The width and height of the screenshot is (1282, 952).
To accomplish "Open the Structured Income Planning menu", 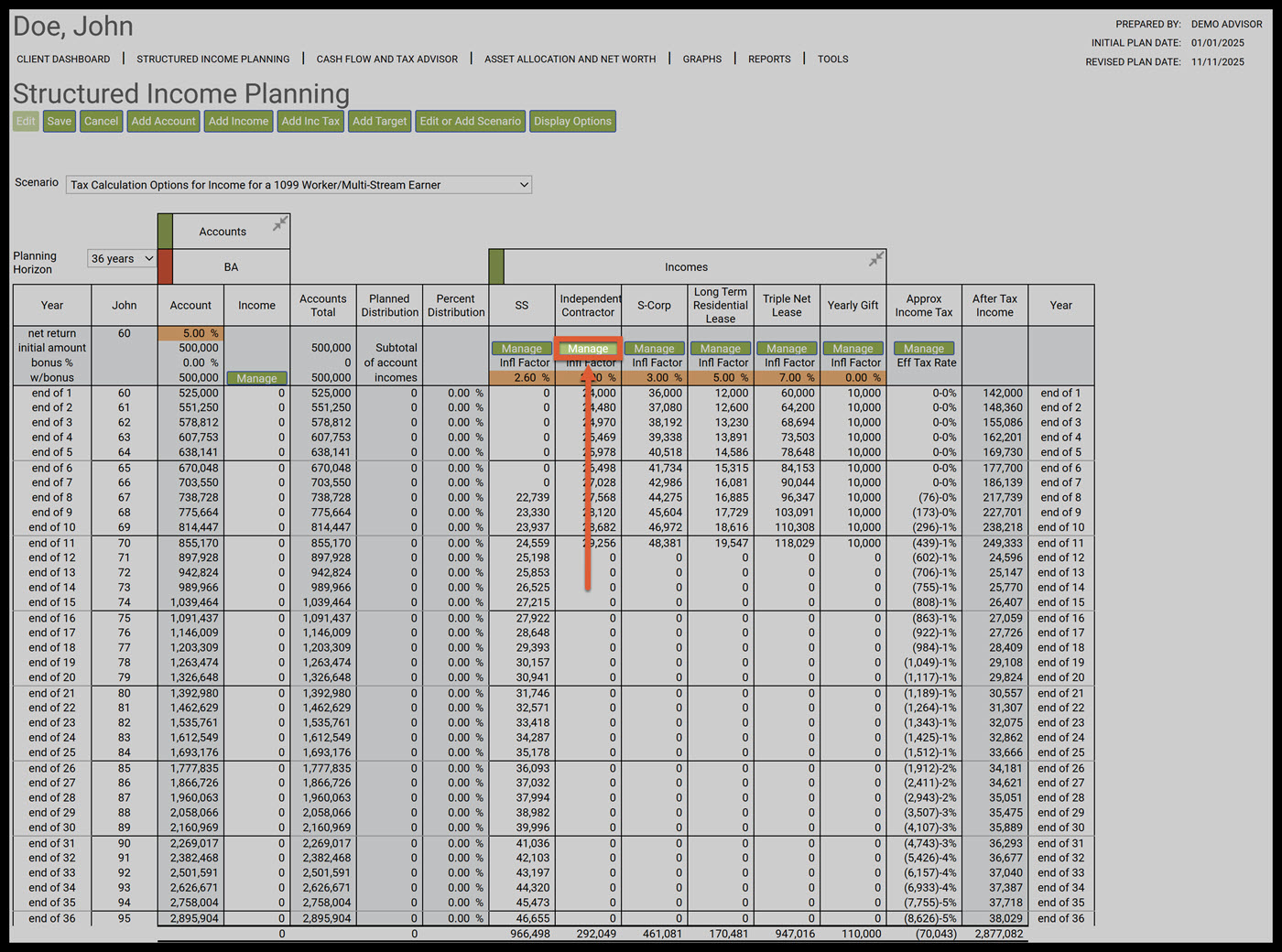I will coord(212,59).
